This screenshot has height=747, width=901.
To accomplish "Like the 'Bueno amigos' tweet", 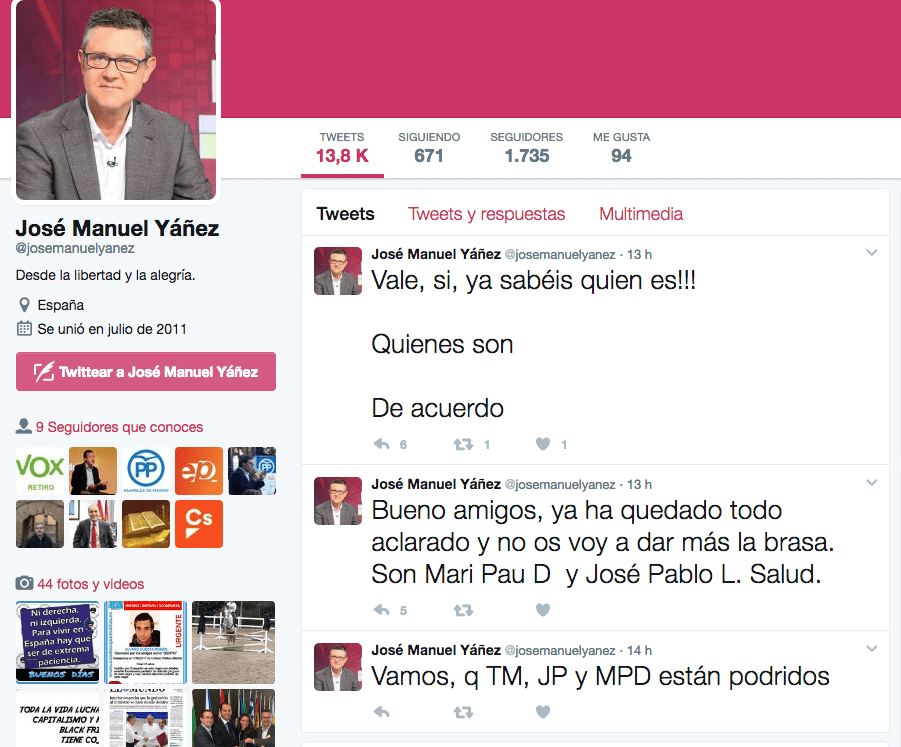I will (543, 610).
